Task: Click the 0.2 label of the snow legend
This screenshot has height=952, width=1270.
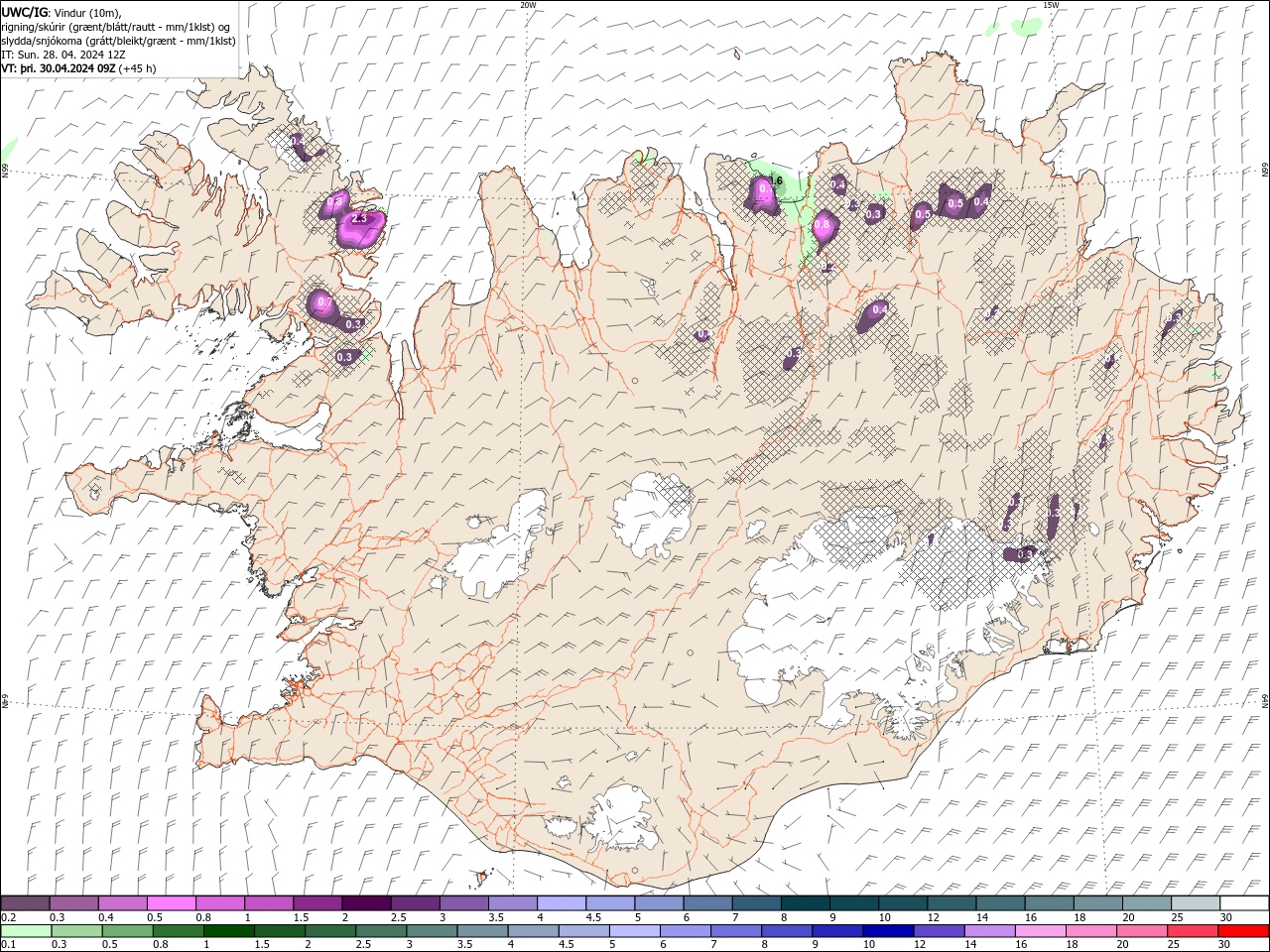Action: (x=9, y=917)
